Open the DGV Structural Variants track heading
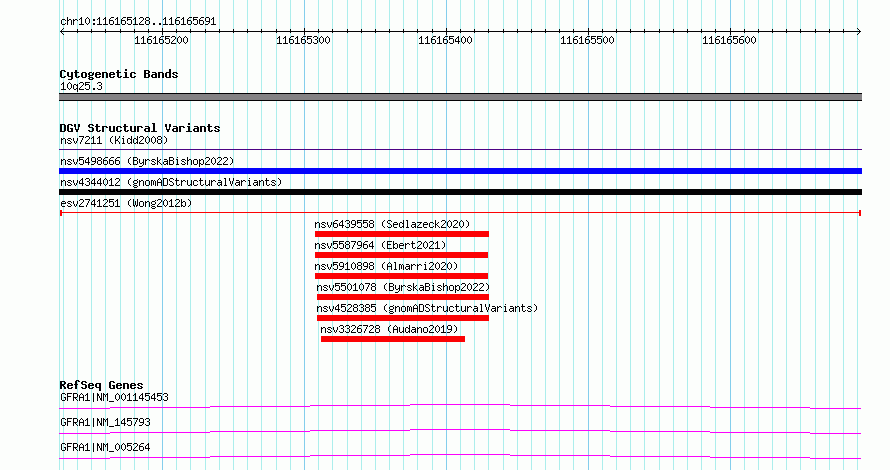 coord(140,128)
